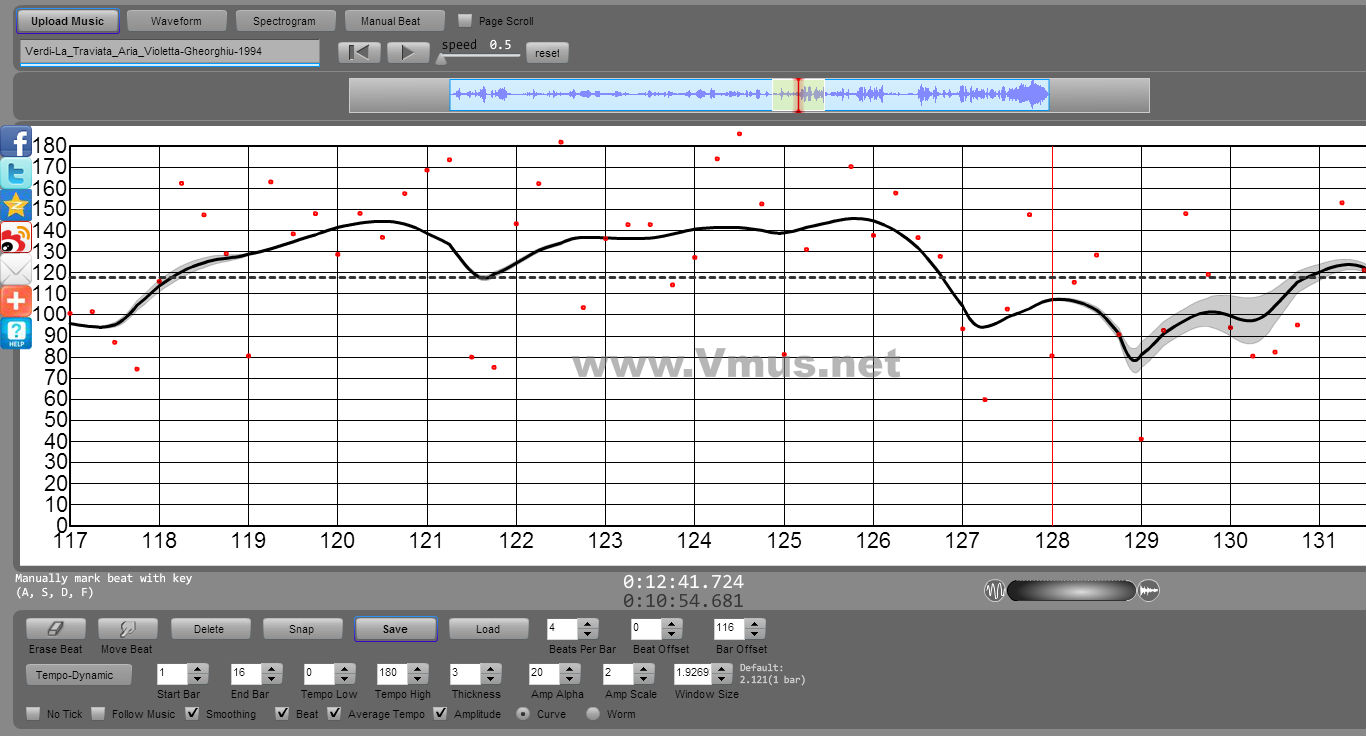This screenshot has height=736, width=1366.
Task: Switch to the Spectrogram view
Action: (284, 21)
